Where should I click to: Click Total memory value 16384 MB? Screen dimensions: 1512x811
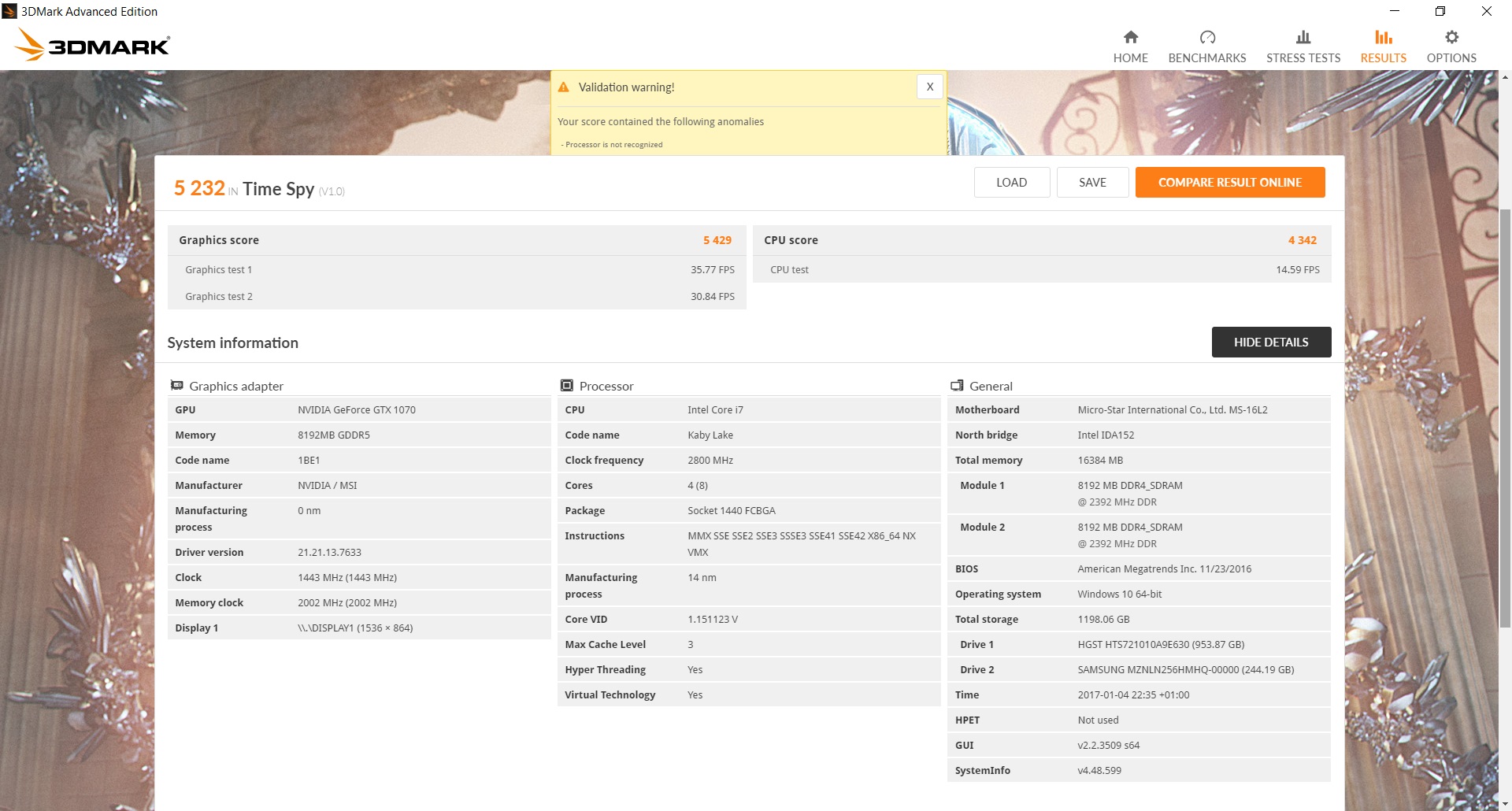1100,460
